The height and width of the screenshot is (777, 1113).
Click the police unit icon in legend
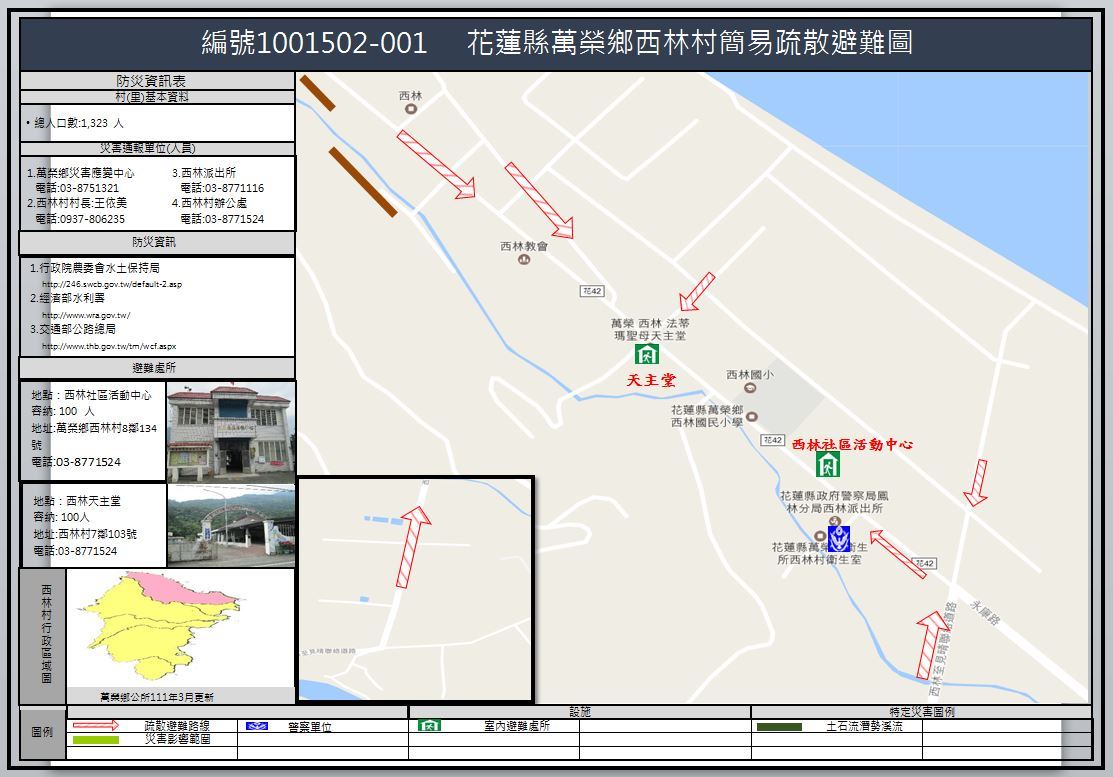[257, 726]
